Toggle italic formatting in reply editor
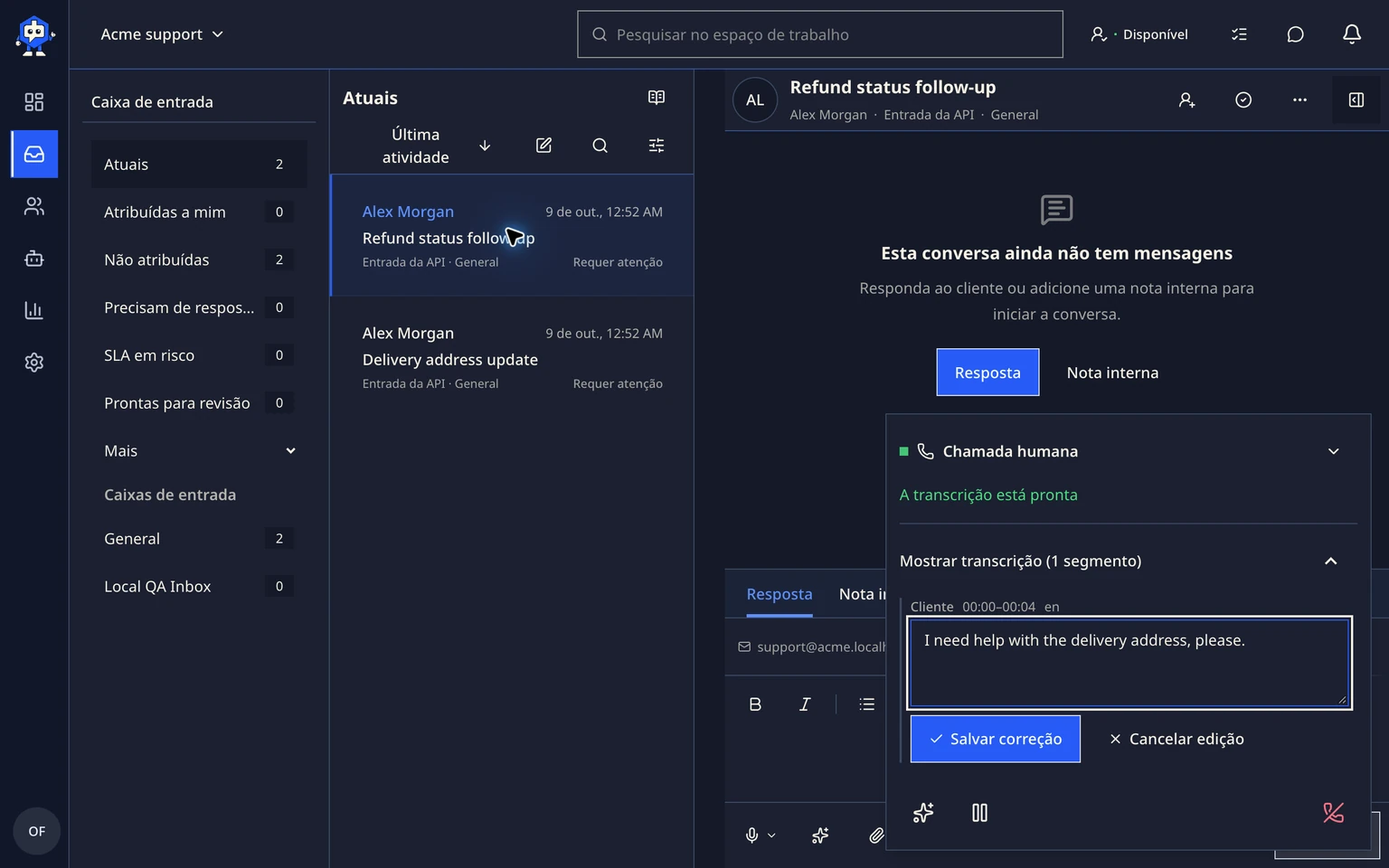Viewport: 1389px width, 868px height. coord(805,704)
